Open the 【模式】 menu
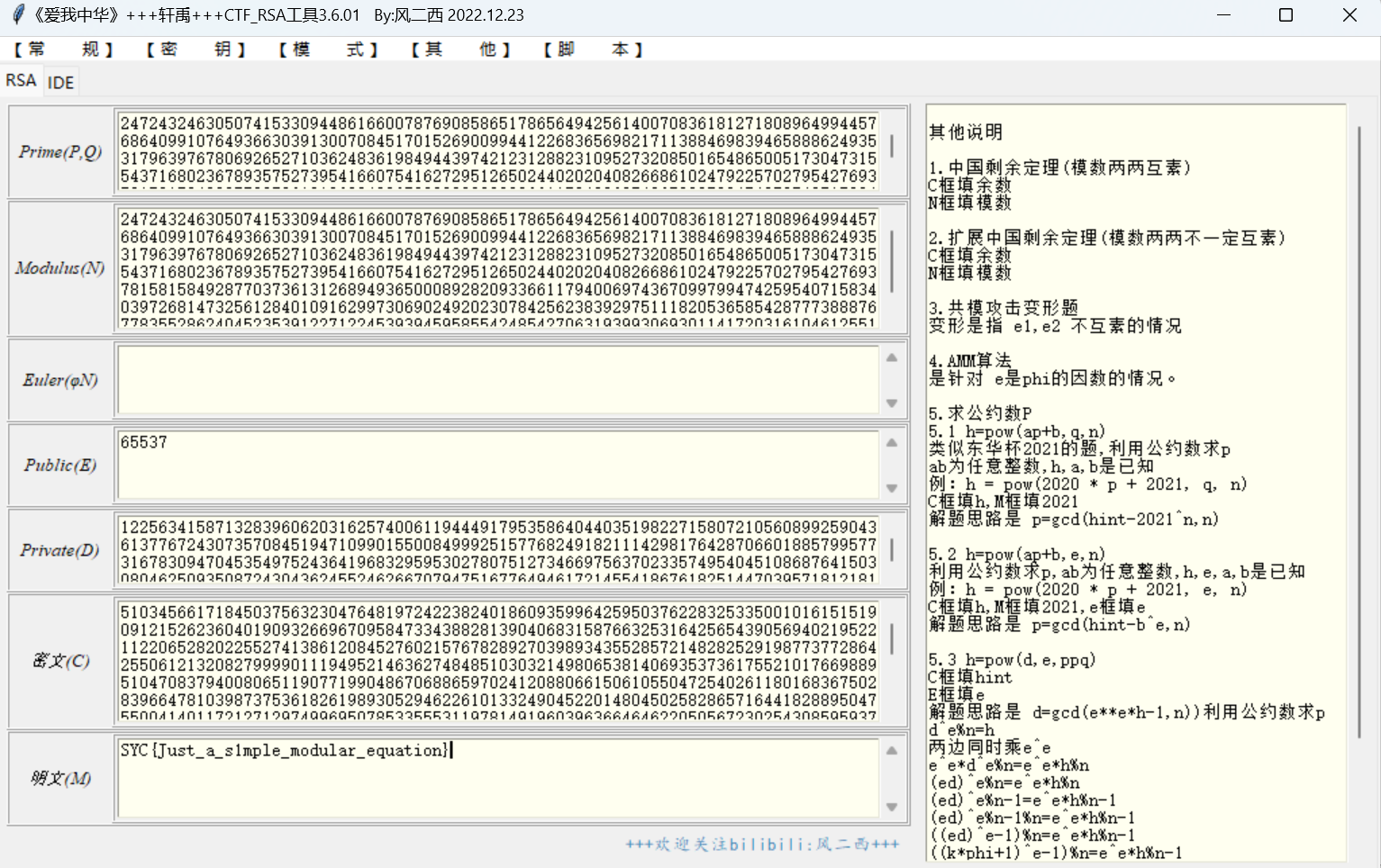This screenshot has height=868, width=1381. [328, 50]
